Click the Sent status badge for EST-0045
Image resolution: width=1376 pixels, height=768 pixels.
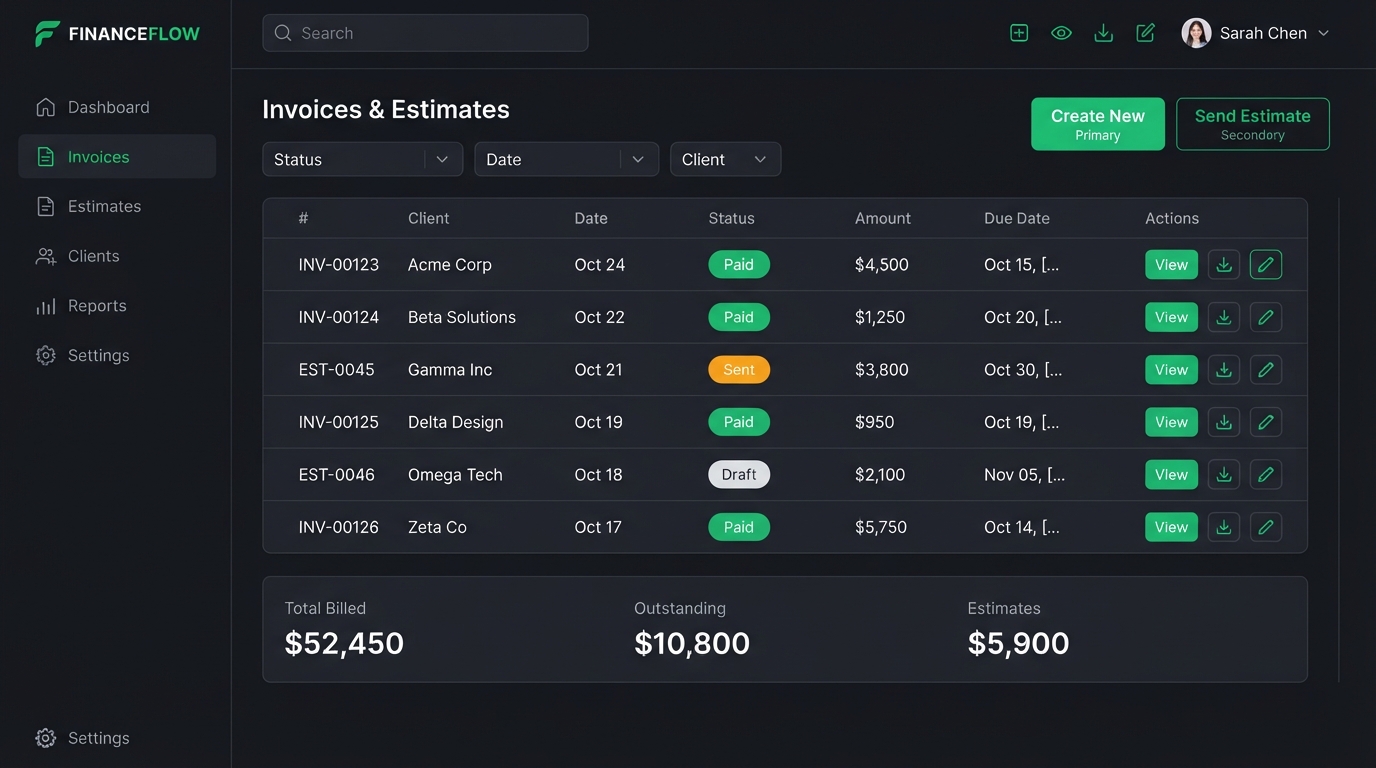pos(739,370)
